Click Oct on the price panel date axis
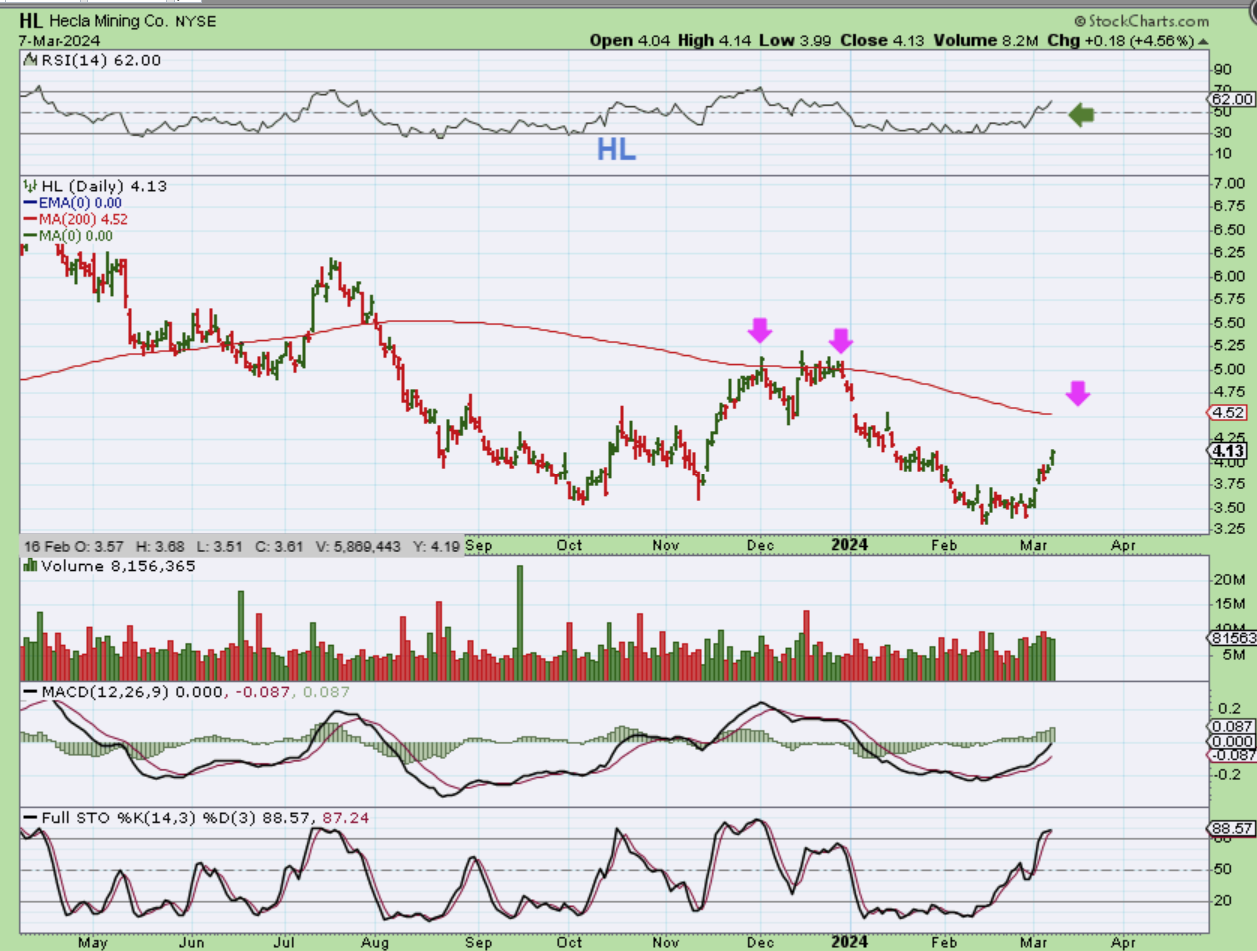1257x951 pixels. click(x=569, y=546)
